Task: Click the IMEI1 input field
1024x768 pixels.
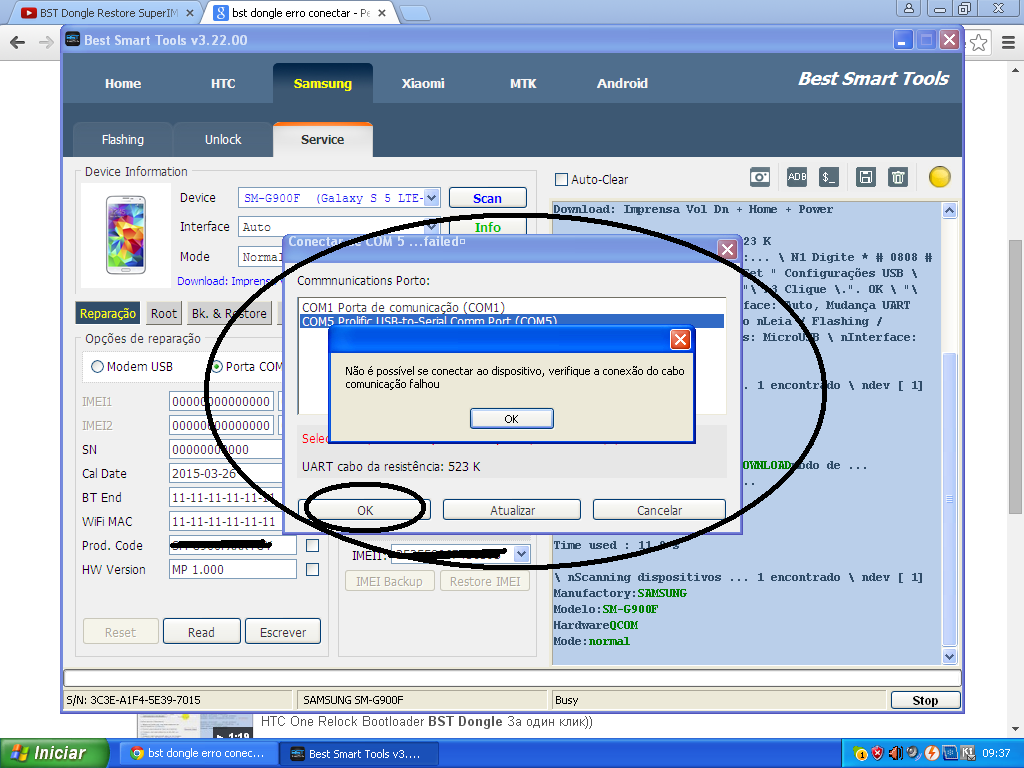Action: (x=221, y=401)
